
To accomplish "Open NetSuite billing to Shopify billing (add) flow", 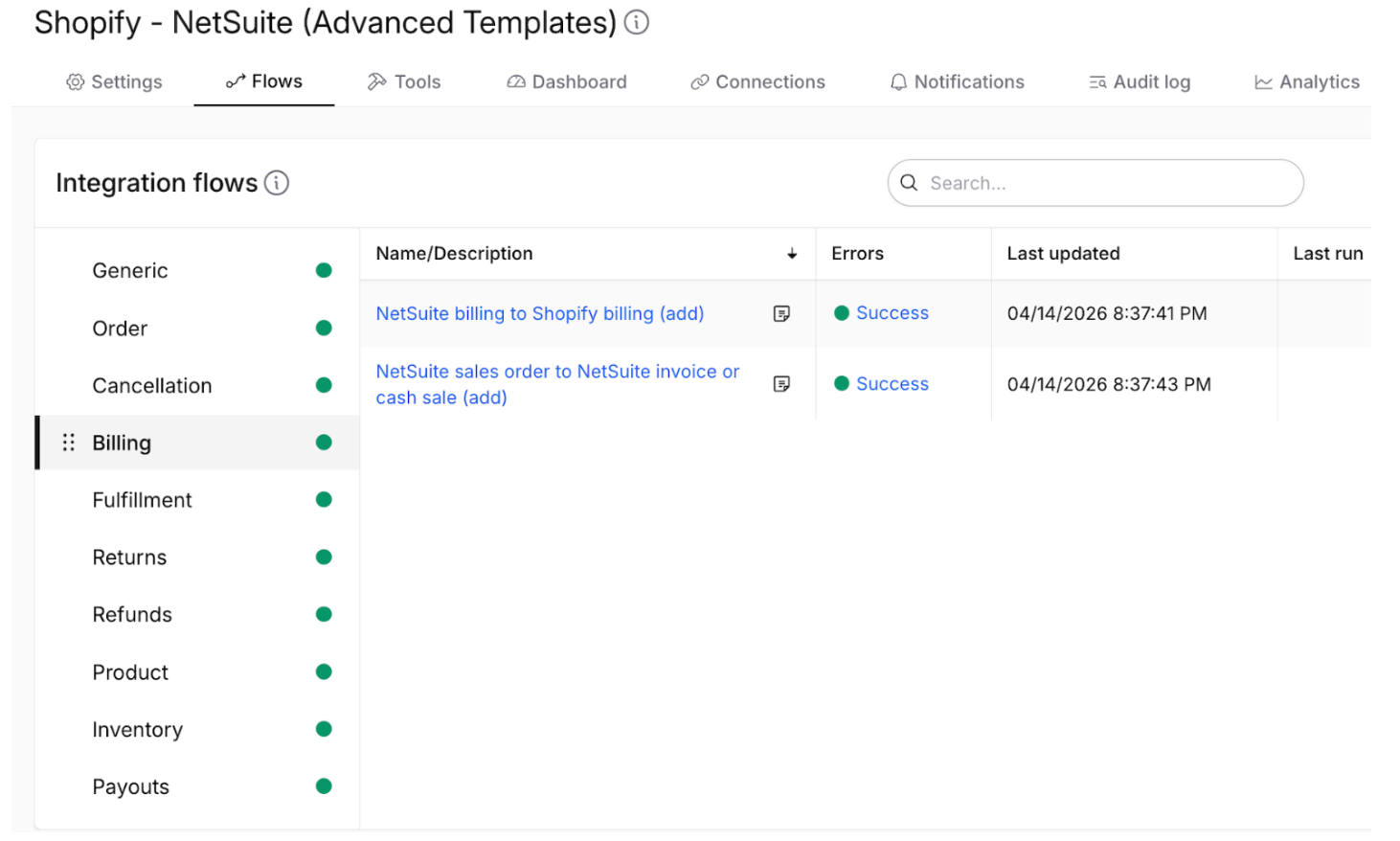I will pyautogui.click(x=540, y=313).
